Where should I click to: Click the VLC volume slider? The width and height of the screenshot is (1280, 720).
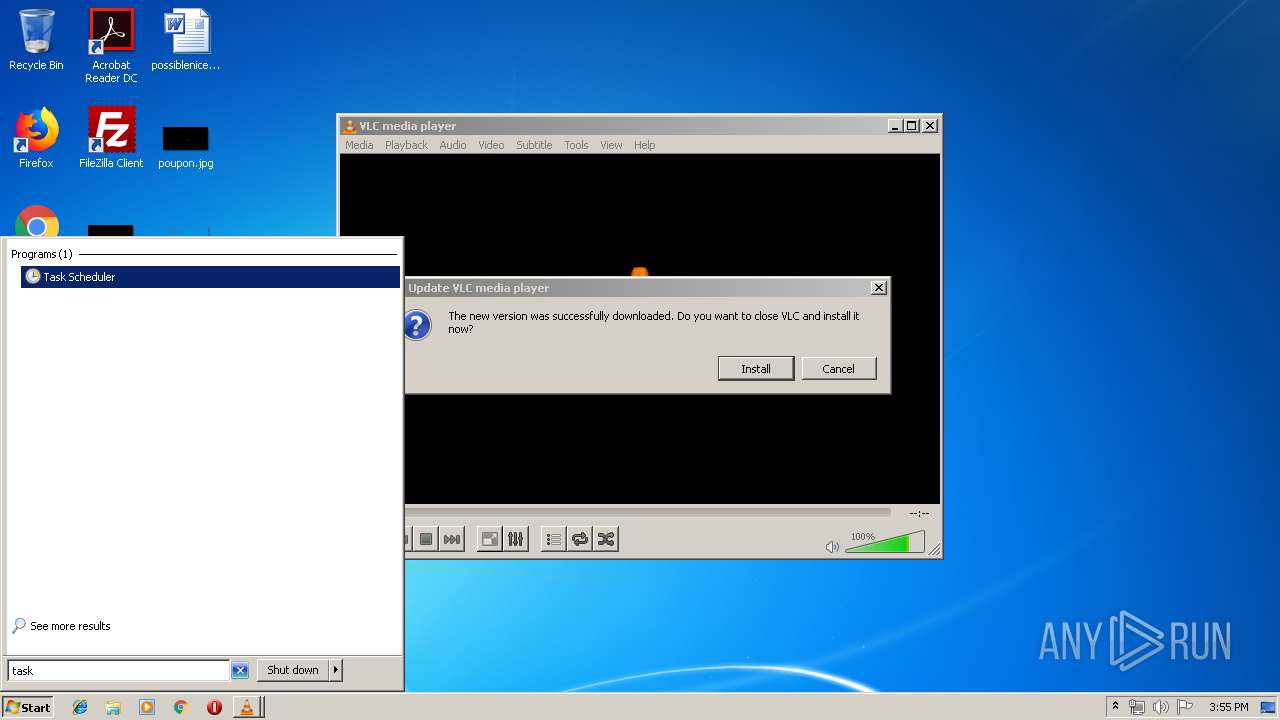pyautogui.click(x=884, y=543)
